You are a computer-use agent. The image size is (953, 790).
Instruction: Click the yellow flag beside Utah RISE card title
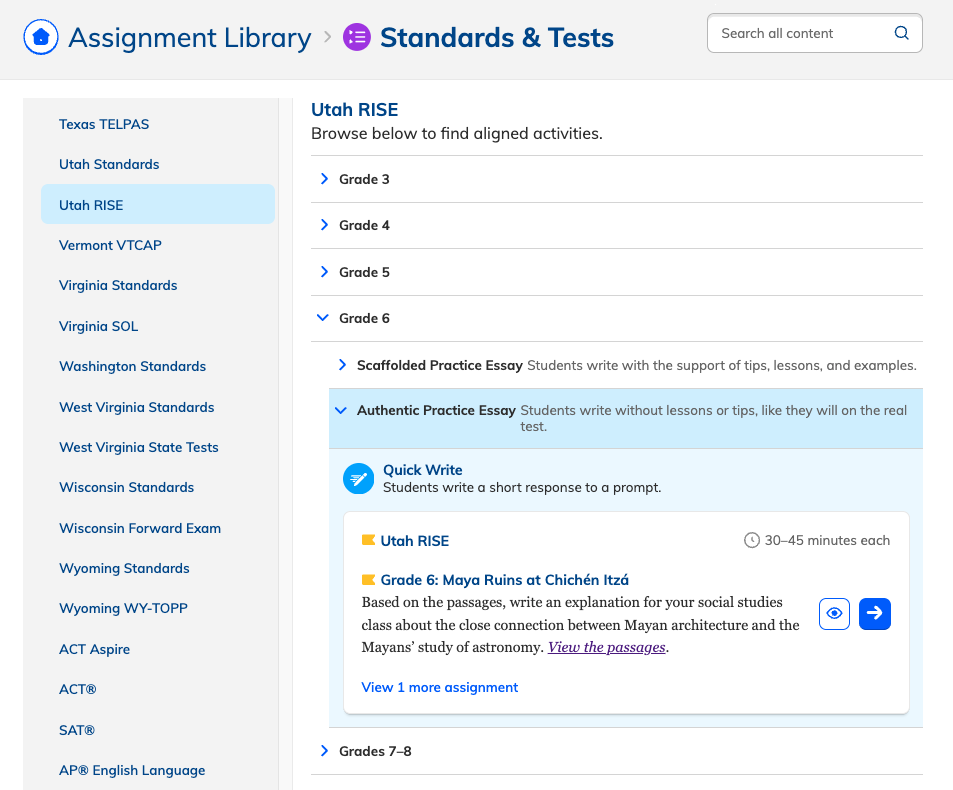tap(368, 540)
